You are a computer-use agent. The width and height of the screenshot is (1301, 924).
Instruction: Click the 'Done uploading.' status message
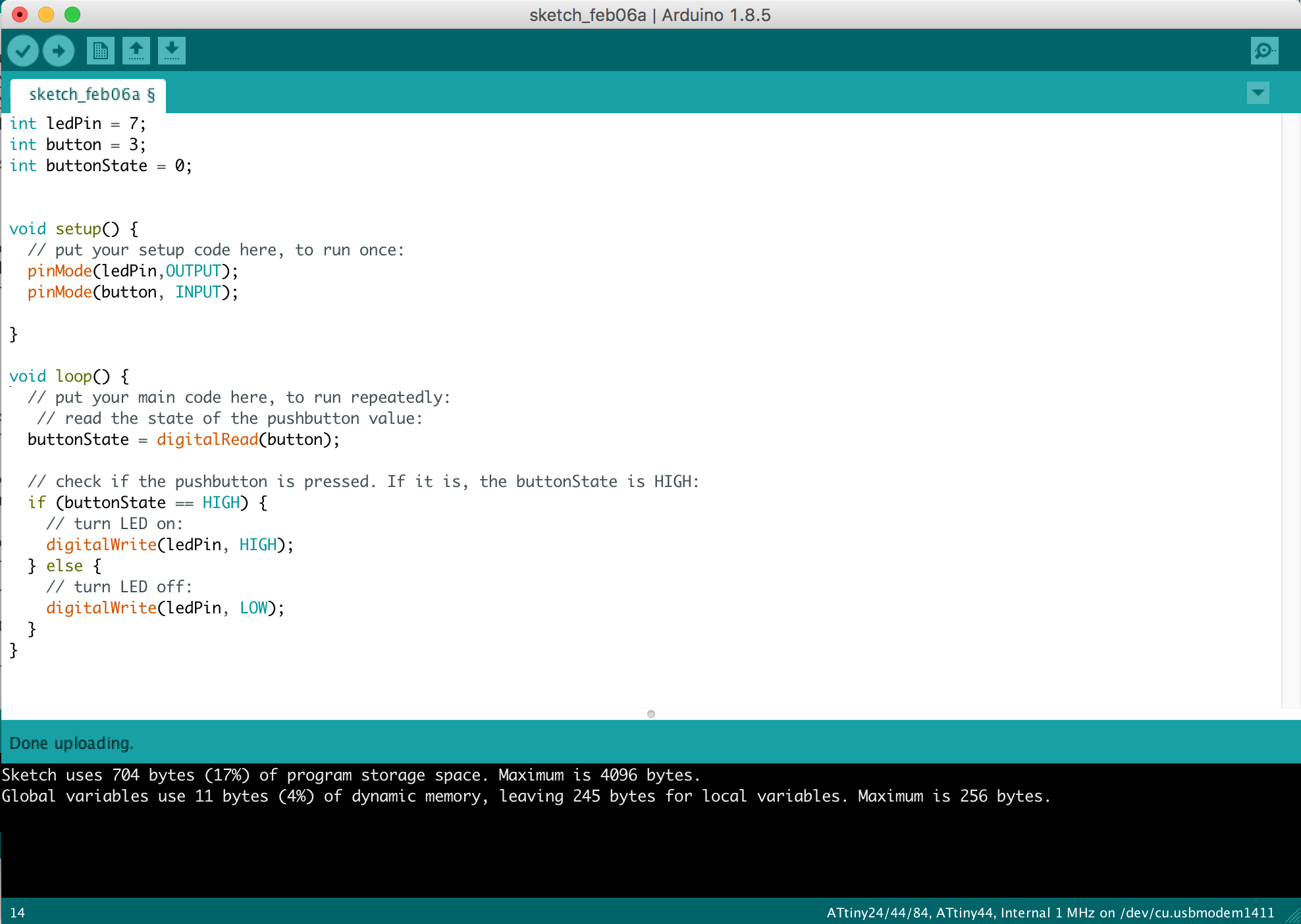point(72,743)
